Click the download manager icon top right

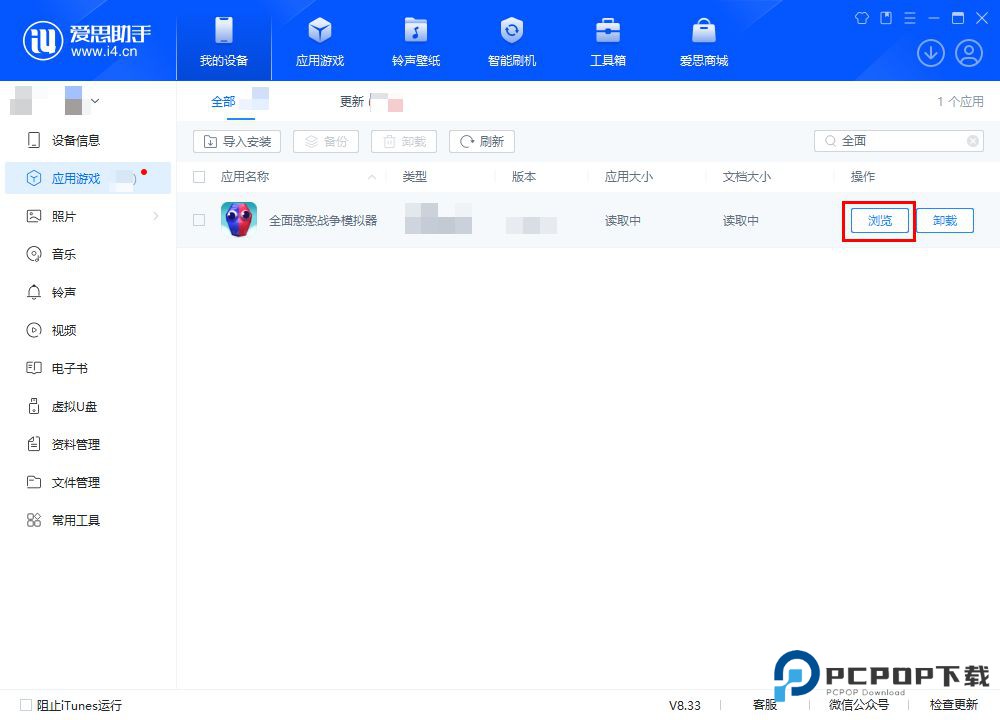tap(930, 53)
